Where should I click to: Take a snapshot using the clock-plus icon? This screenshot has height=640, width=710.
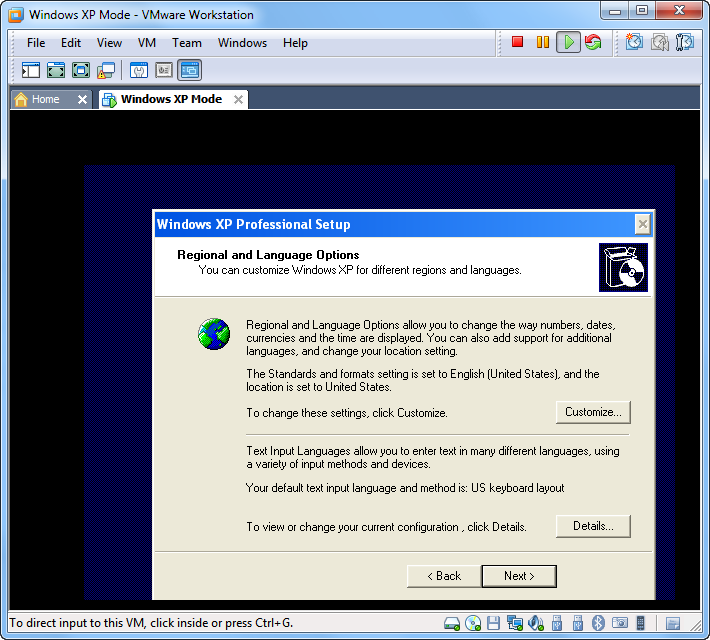pos(634,42)
